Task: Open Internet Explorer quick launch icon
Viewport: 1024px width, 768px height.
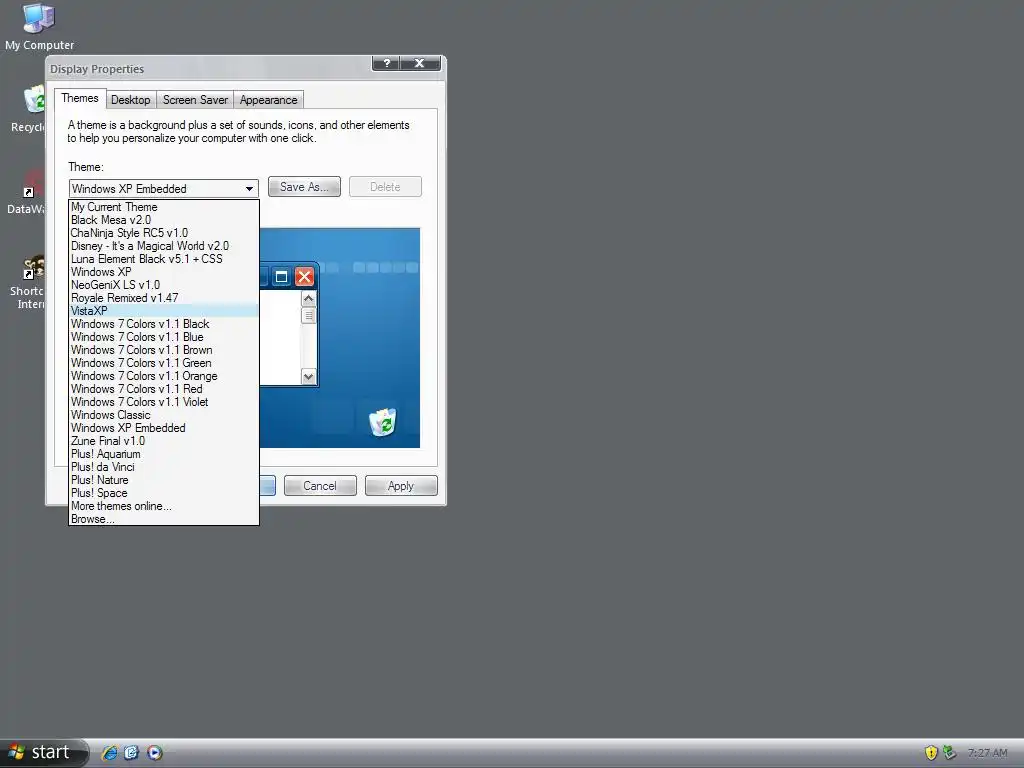Action: click(x=110, y=752)
